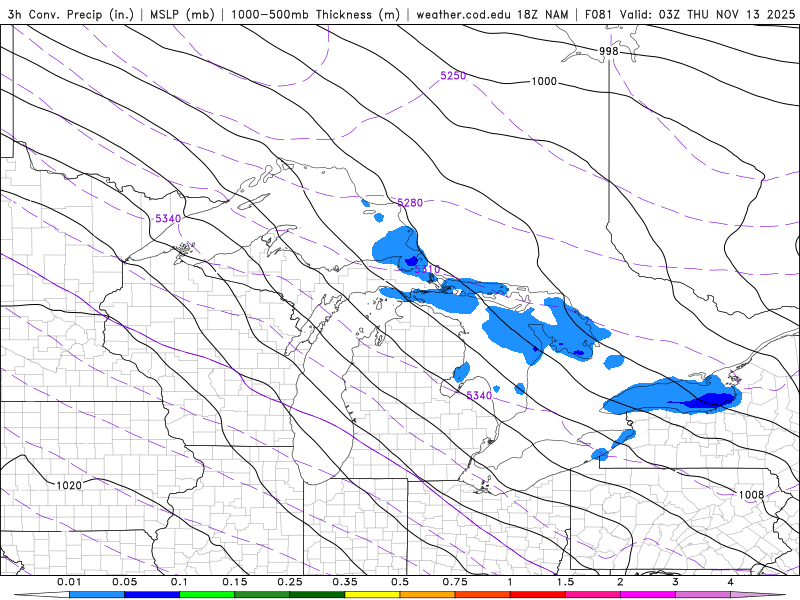
Task: Select the 5250 thickness contour label
Action: (453, 76)
